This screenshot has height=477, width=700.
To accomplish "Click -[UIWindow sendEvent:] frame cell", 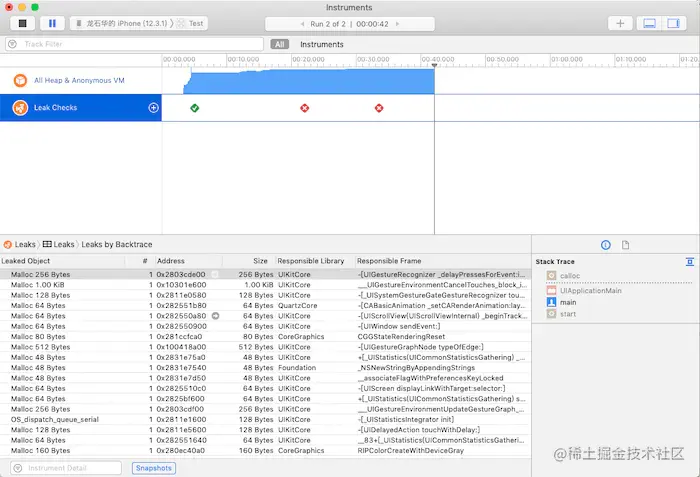I will (x=399, y=326).
